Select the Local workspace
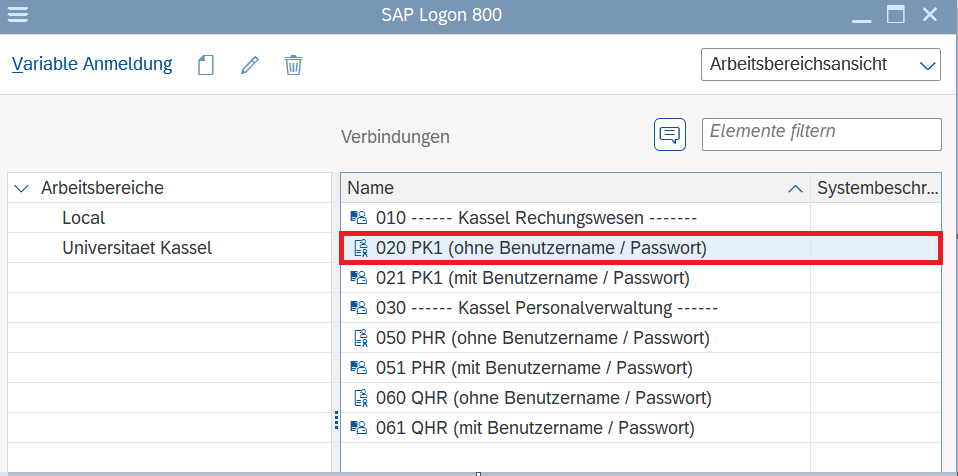This screenshot has height=476, width=958. pyautogui.click(x=84, y=218)
